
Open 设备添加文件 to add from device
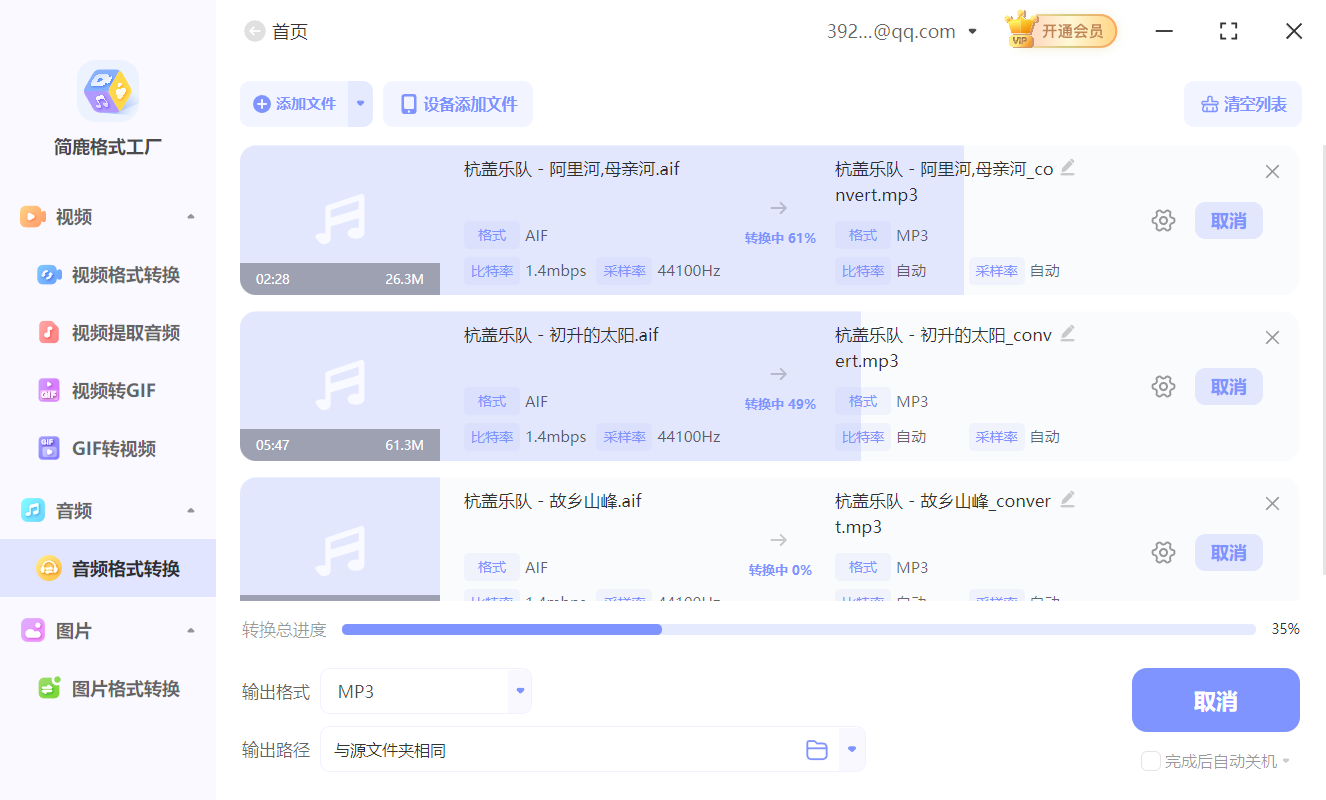pyautogui.click(x=458, y=104)
